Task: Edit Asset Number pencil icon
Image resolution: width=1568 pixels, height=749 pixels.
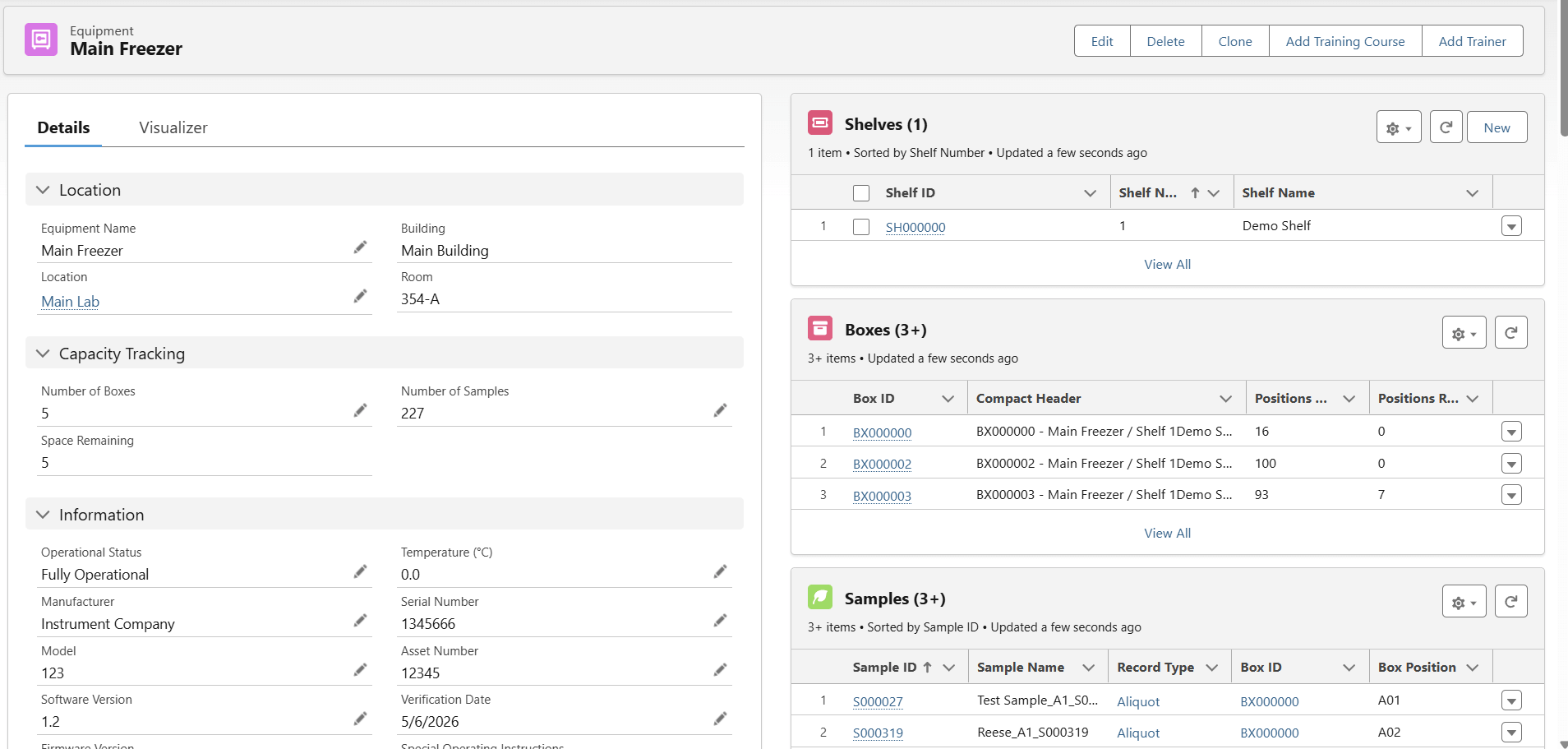Action: [x=720, y=670]
